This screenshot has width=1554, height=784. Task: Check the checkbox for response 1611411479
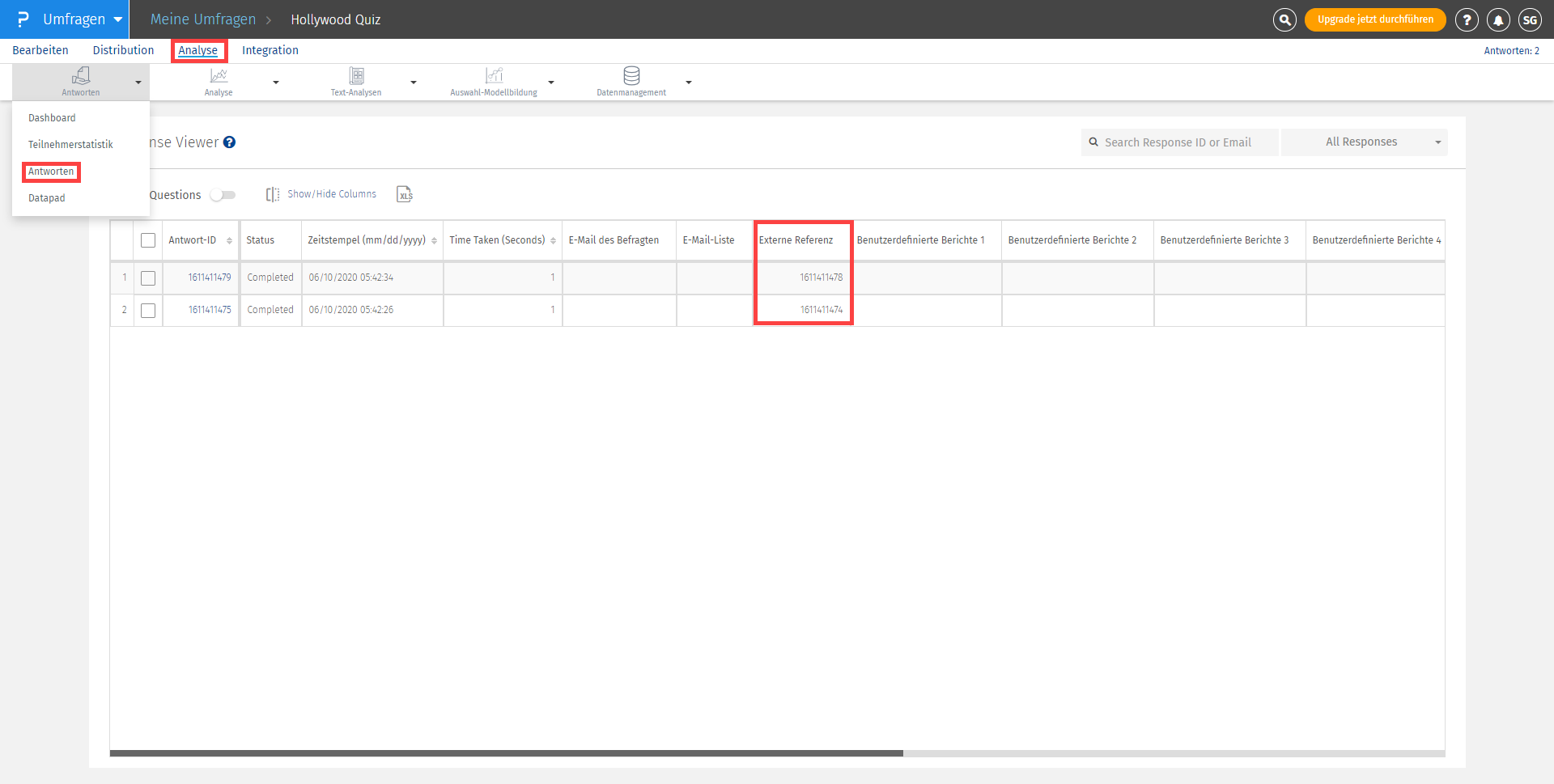click(148, 278)
